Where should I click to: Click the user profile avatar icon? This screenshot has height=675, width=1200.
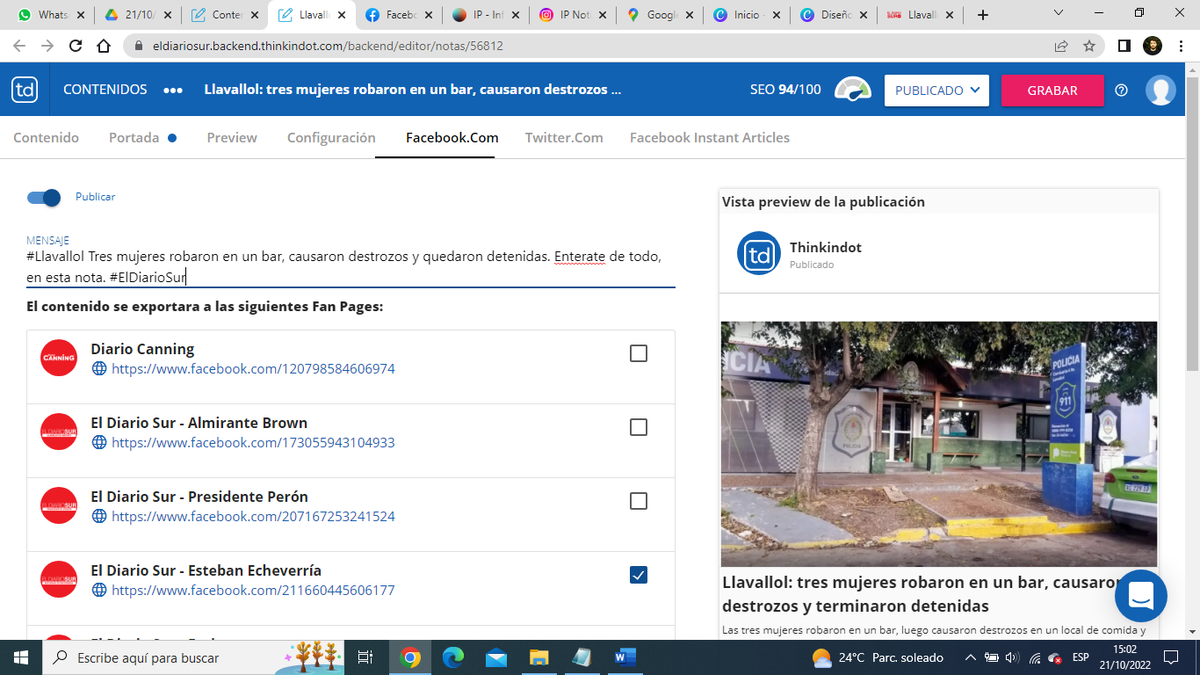pyautogui.click(x=1160, y=90)
